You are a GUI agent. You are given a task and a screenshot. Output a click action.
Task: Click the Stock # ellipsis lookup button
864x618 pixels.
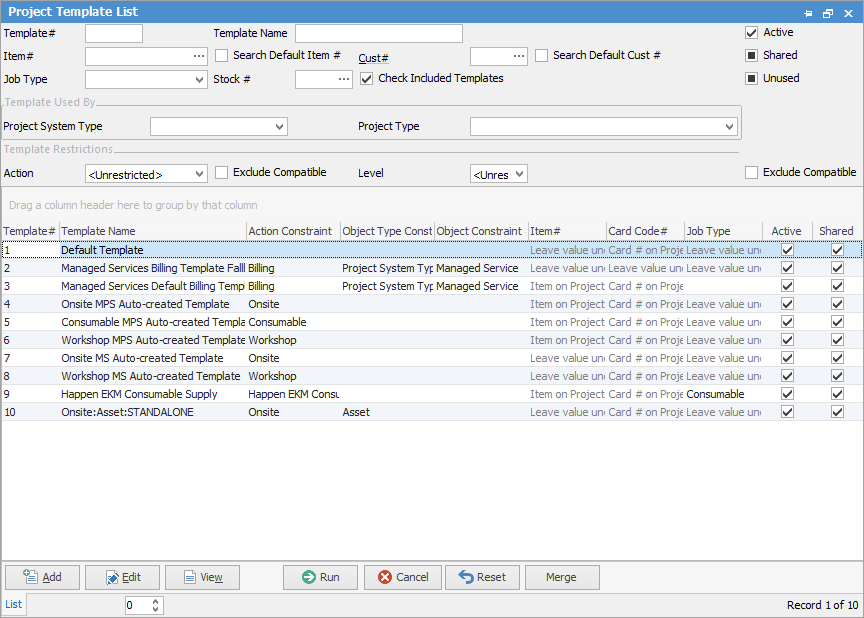[344, 79]
